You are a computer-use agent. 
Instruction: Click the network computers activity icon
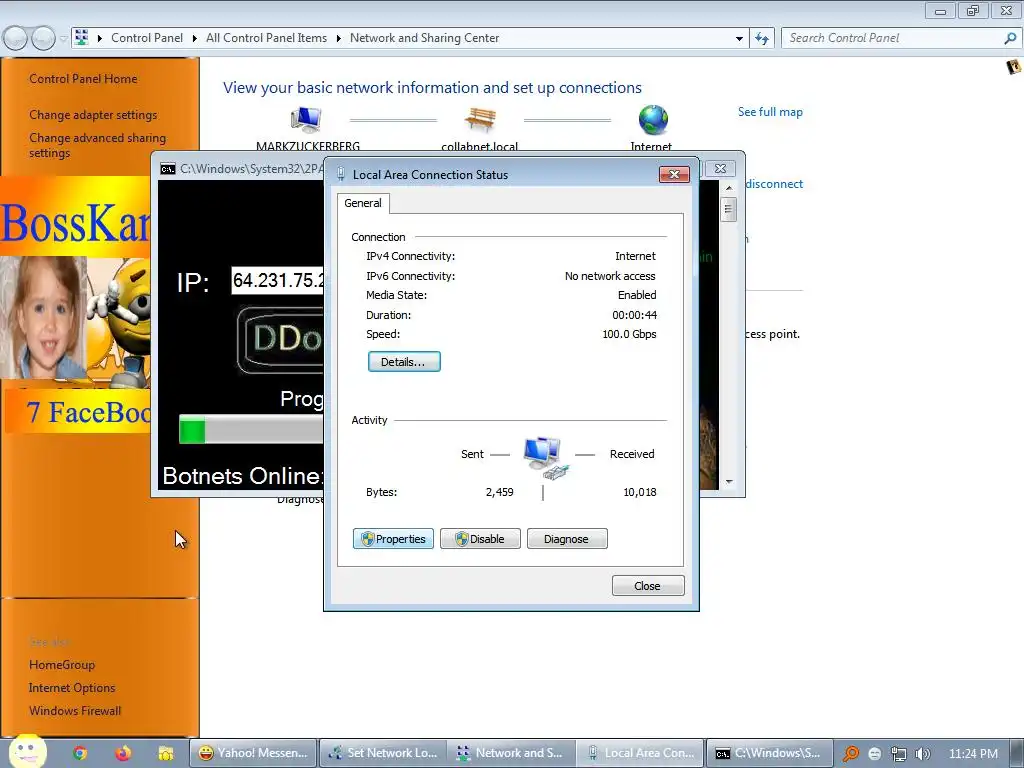point(545,458)
